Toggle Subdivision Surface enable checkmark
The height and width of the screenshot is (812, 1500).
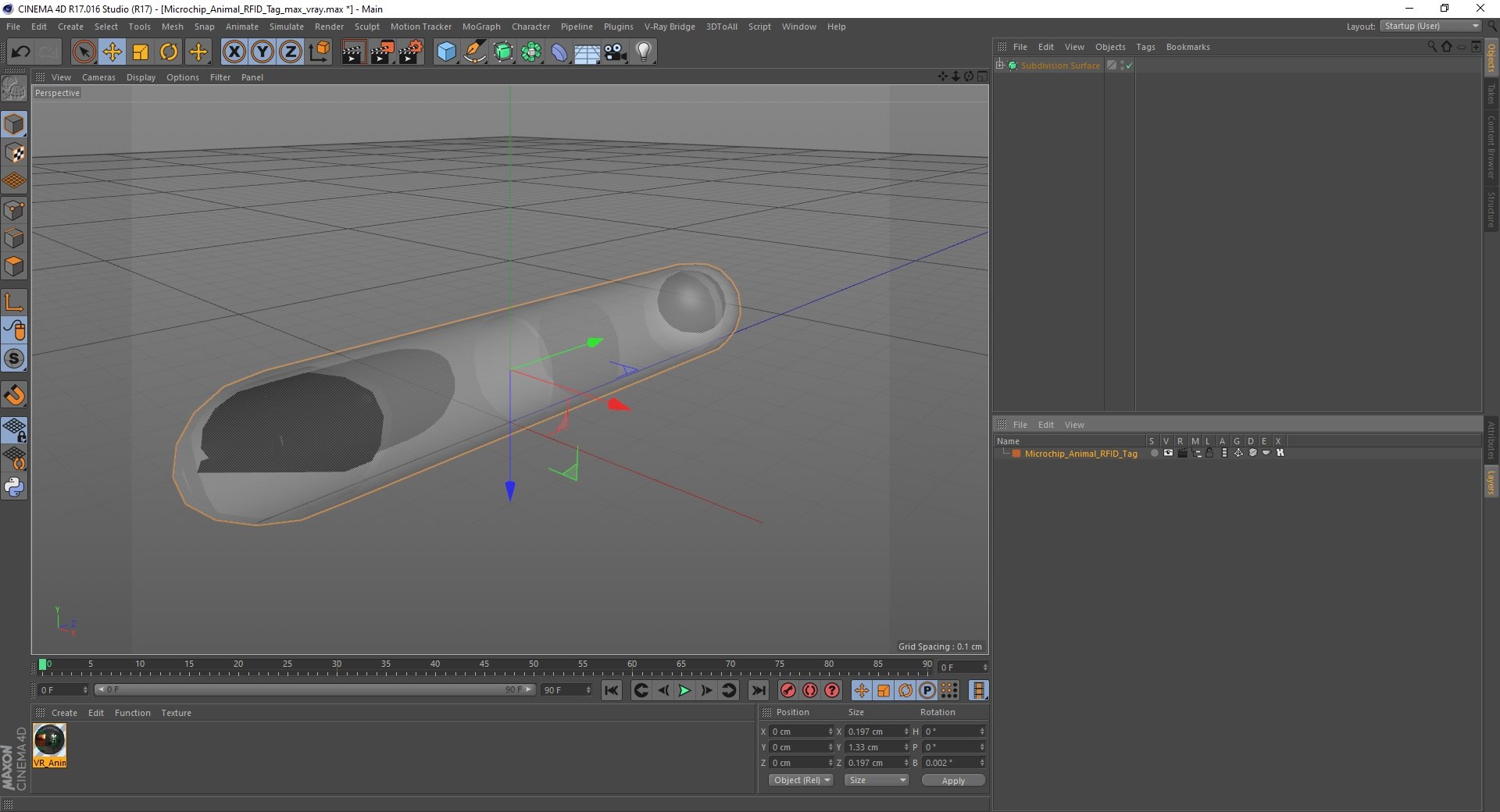click(x=1129, y=66)
